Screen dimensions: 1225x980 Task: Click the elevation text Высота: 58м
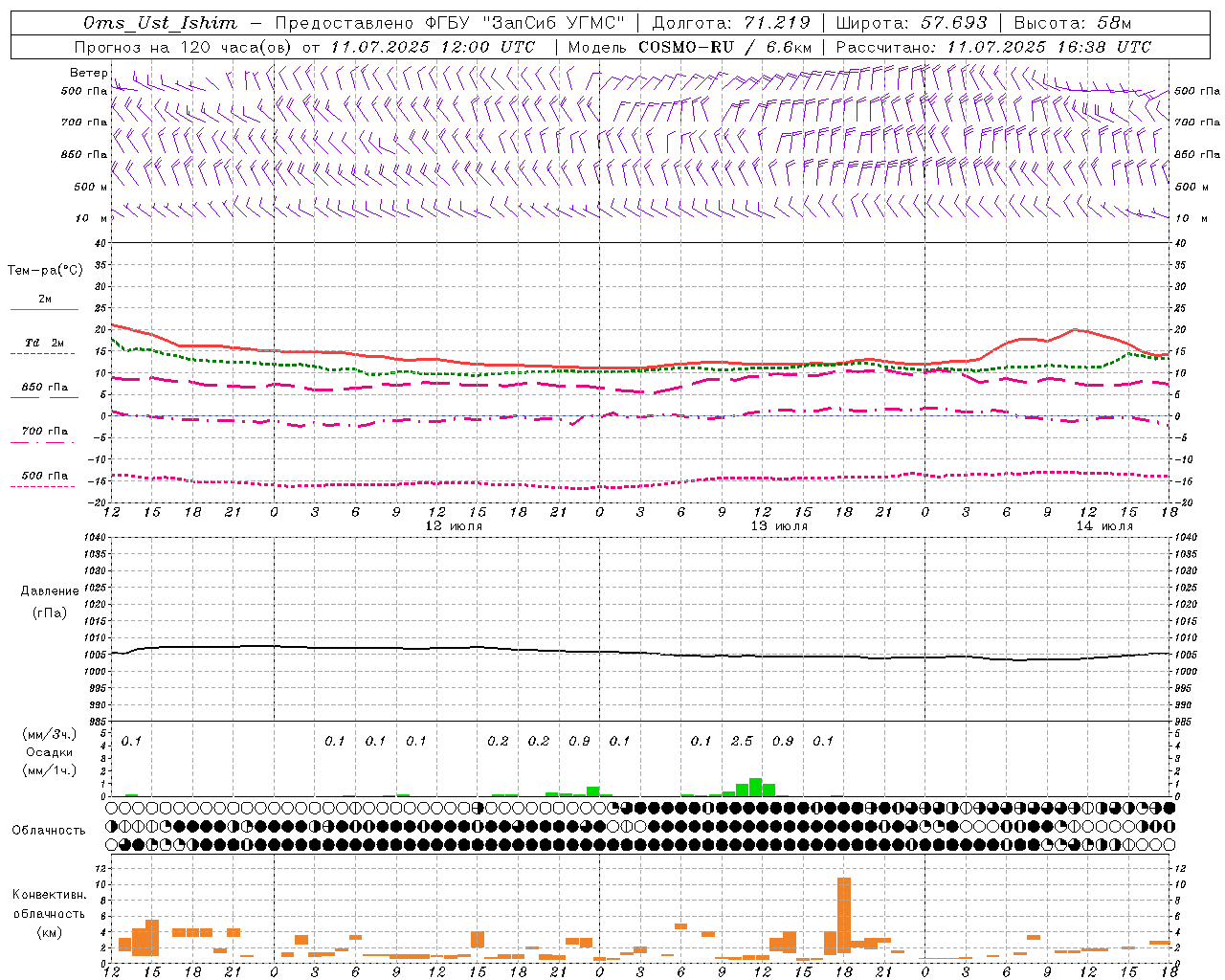click(x=1073, y=23)
